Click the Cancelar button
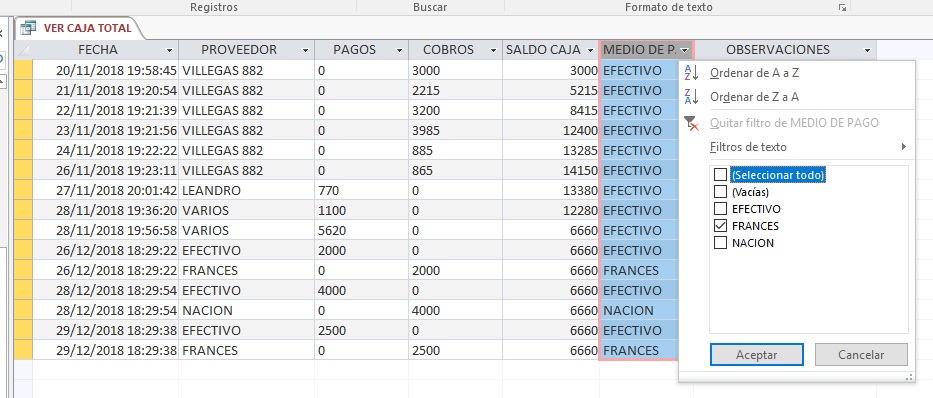The image size is (933, 398). tap(861, 355)
